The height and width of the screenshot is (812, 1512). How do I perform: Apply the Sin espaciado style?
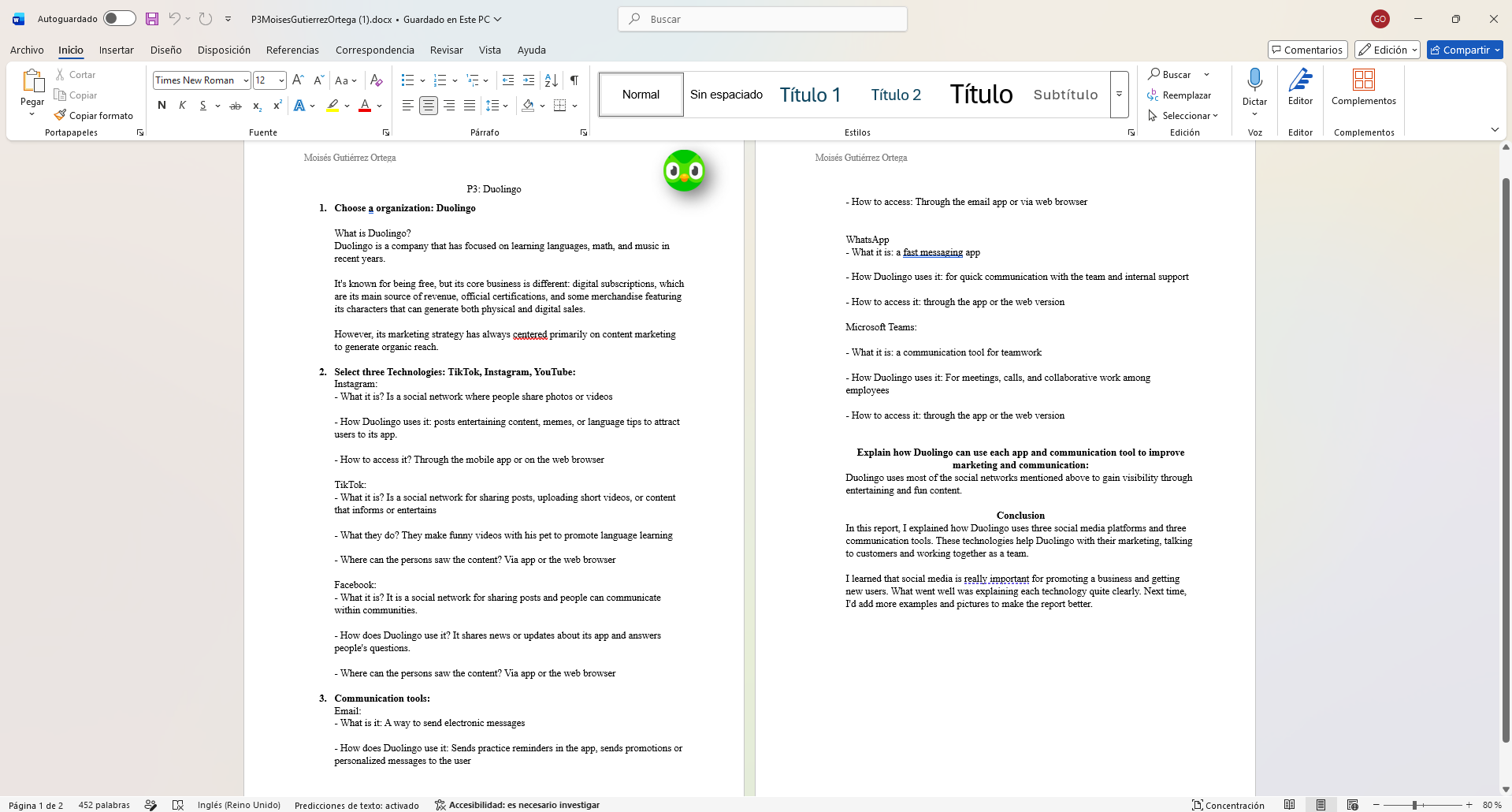coord(726,95)
